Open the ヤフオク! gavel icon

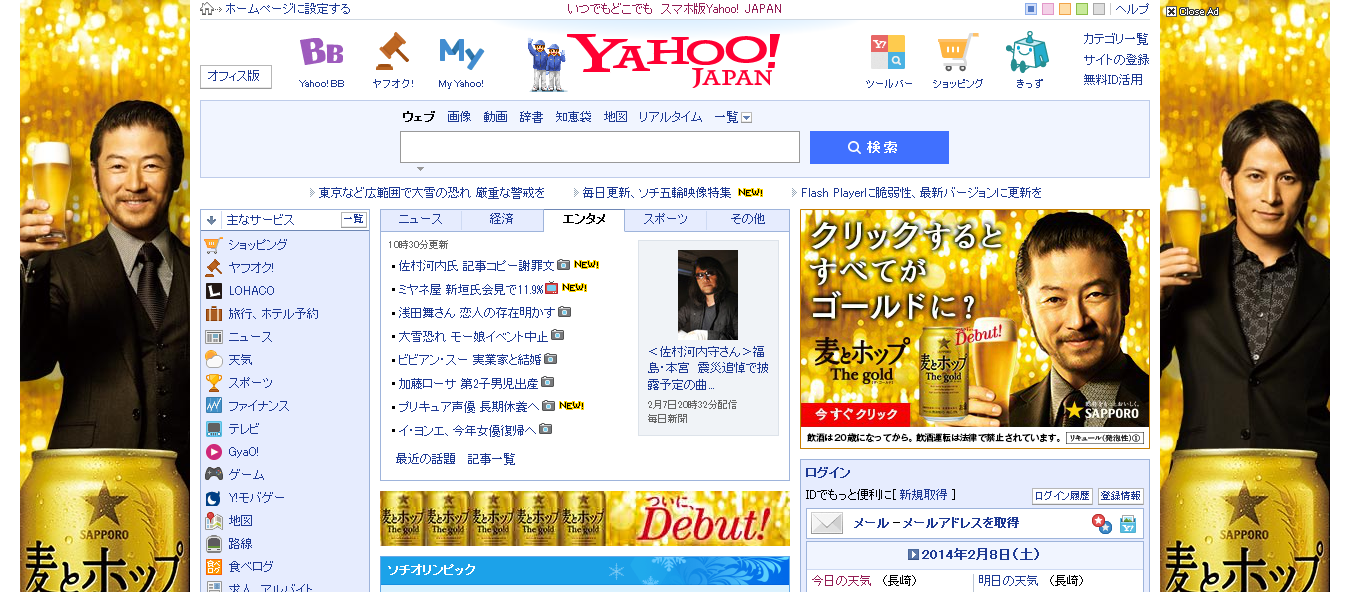[392, 52]
